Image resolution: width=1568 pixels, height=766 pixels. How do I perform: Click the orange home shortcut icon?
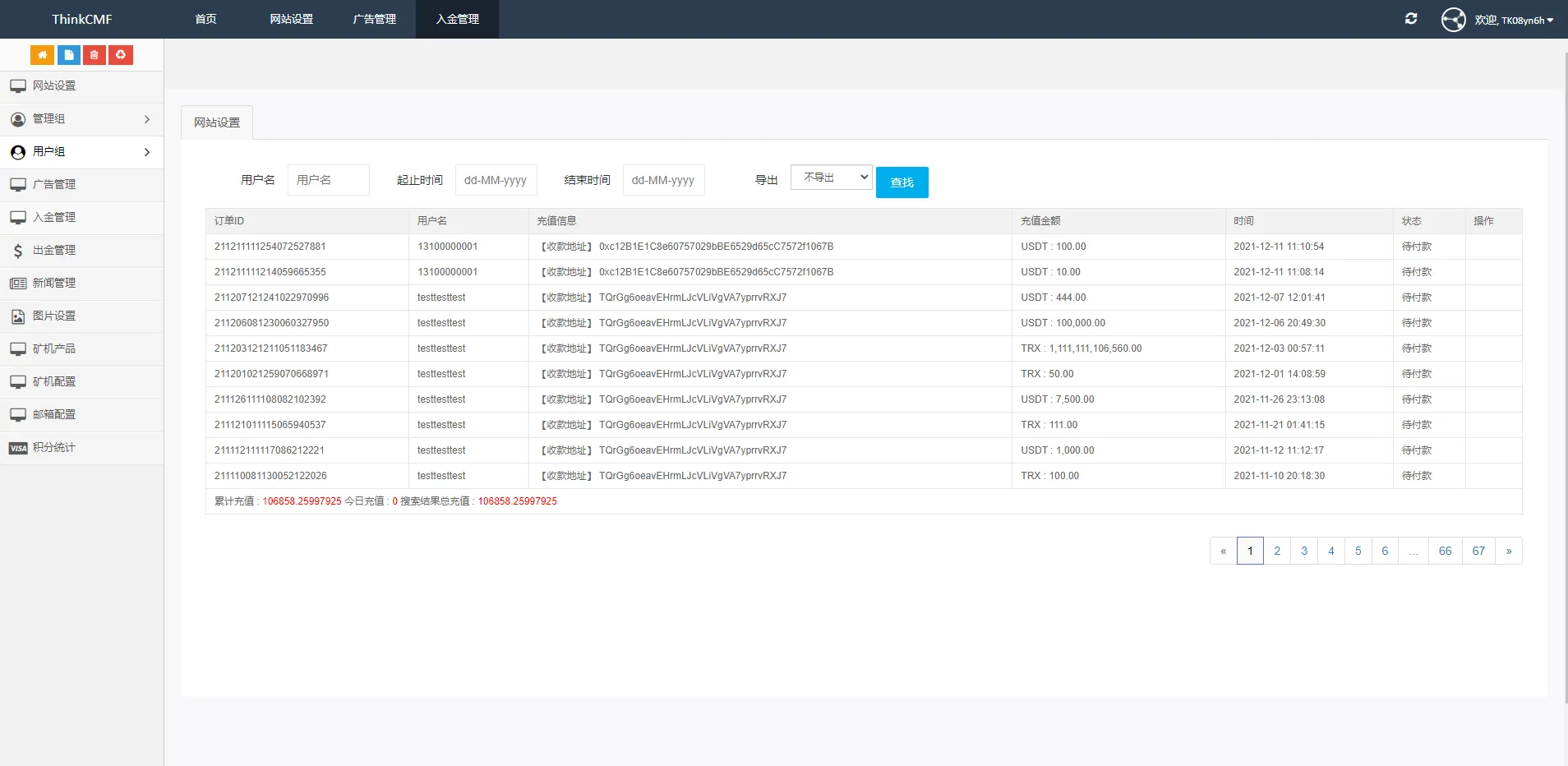tap(42, 55)
